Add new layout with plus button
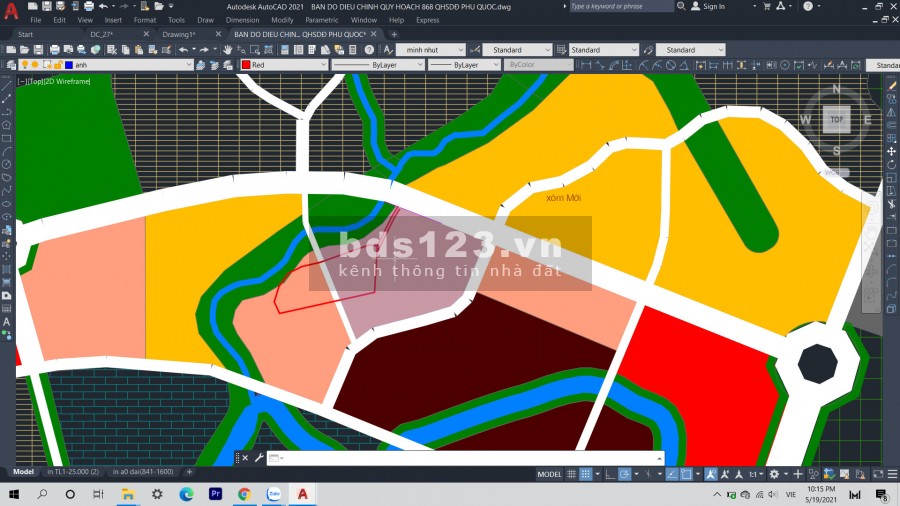Viewport: 900px width, 506px height. (x=189, y=472)
